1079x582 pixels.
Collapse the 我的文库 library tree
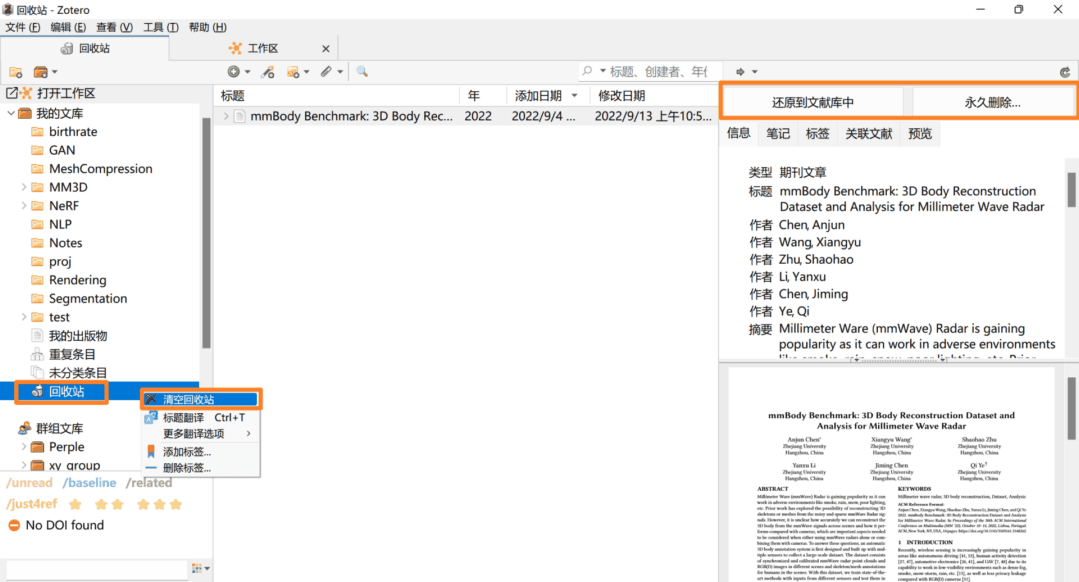point(11,113)
